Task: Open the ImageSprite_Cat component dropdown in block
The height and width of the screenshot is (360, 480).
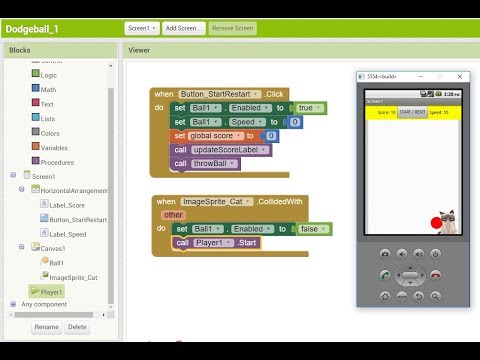Action: (x=248, y=202)
